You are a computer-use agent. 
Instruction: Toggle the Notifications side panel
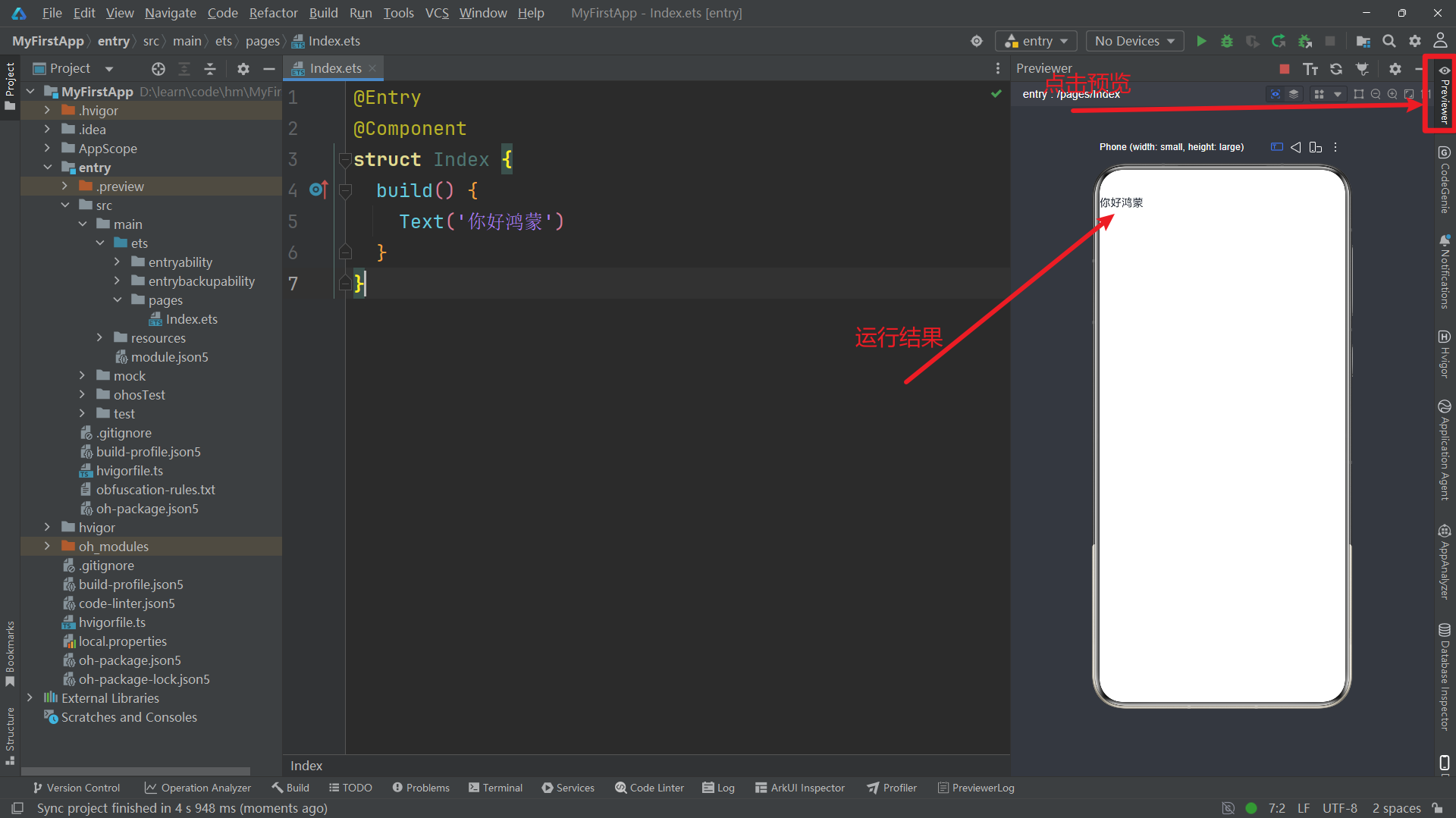[x=1445, y=271]
